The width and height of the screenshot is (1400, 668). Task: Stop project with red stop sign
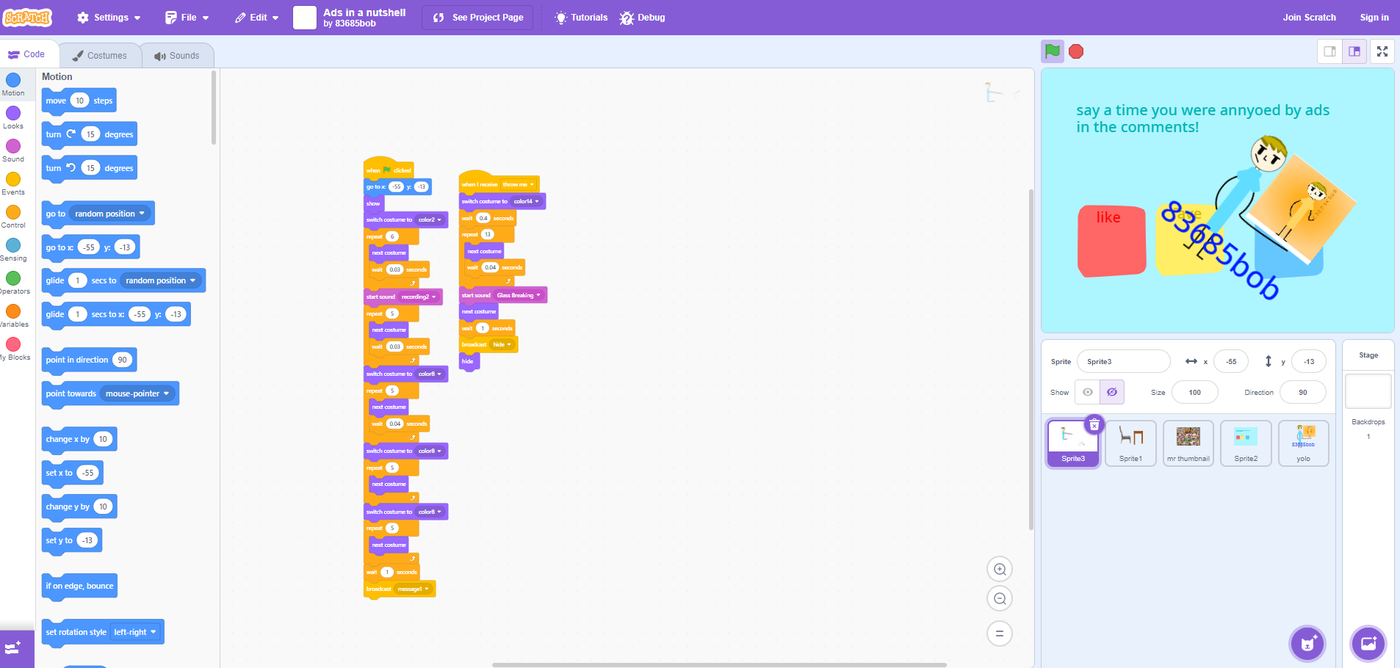click(1076, 51)
